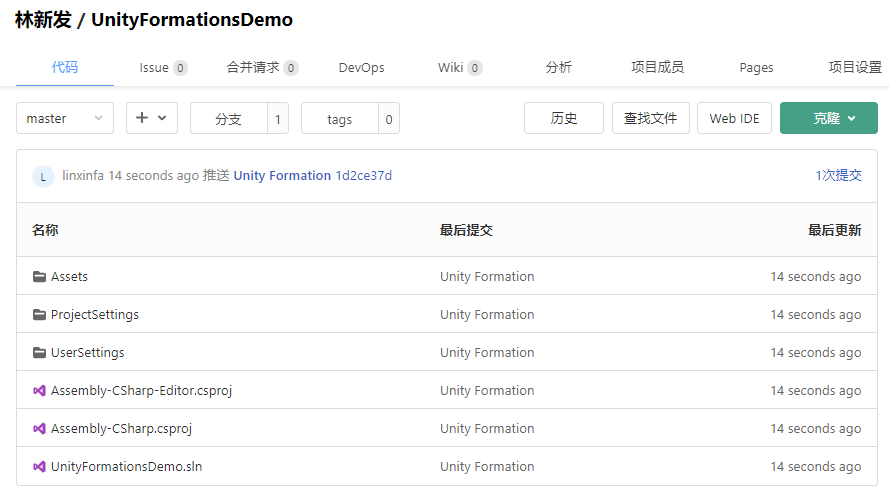This screenshot has width=889, height=496.
Task: Click UnityFormationsDemo.sln Visual Studio icon
Action: (39, 467)
